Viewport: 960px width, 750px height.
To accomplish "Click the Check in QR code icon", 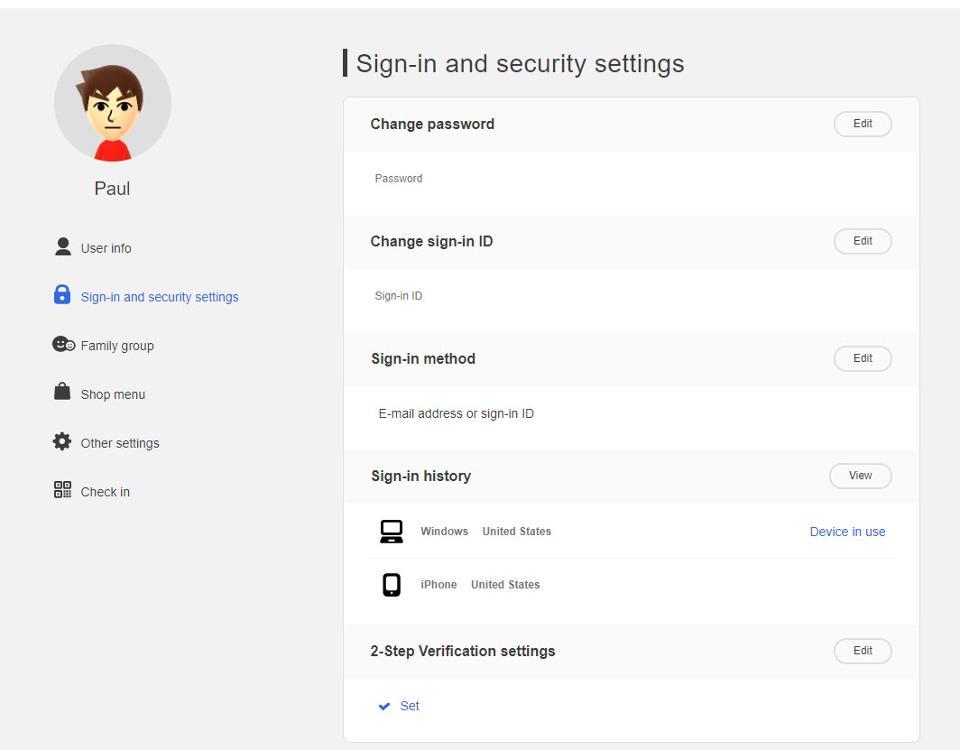I will tap(62, 490).
